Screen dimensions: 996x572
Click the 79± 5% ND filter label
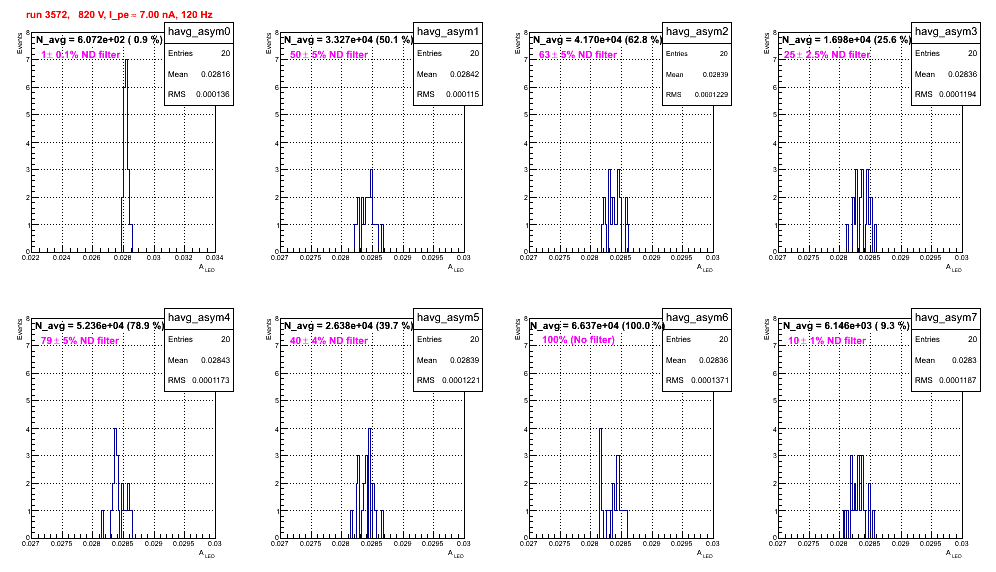click(80, 341)
